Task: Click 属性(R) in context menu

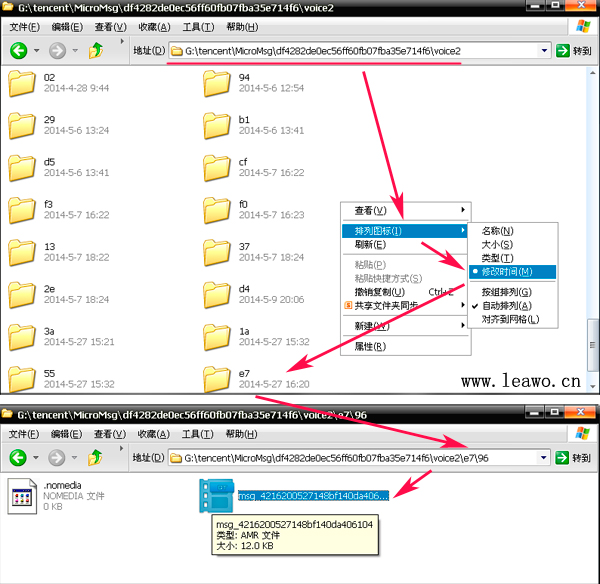Action: point(405,346)
